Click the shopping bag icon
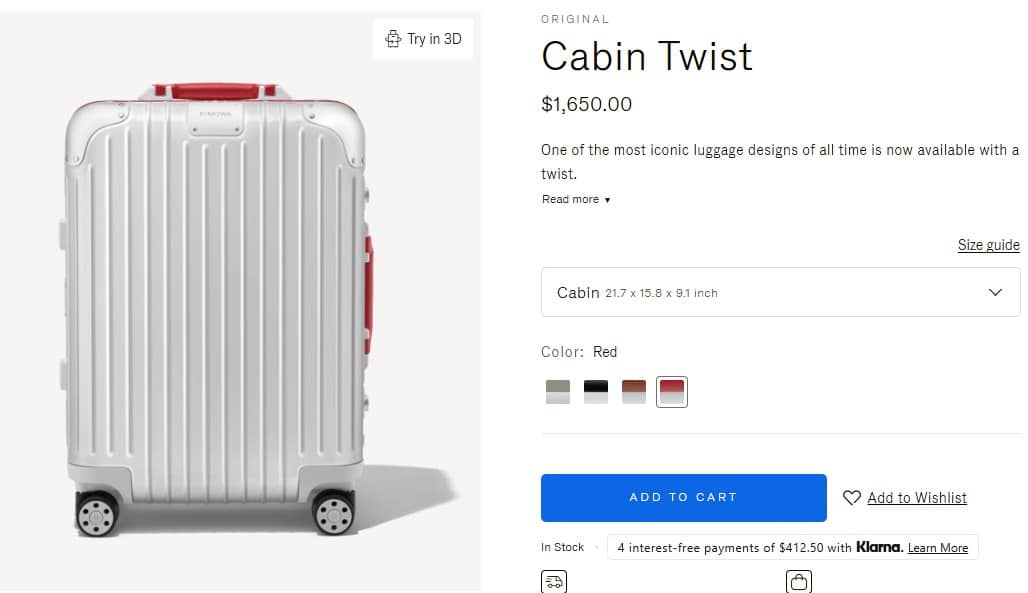1028x593 pixels. click(798, 581)
